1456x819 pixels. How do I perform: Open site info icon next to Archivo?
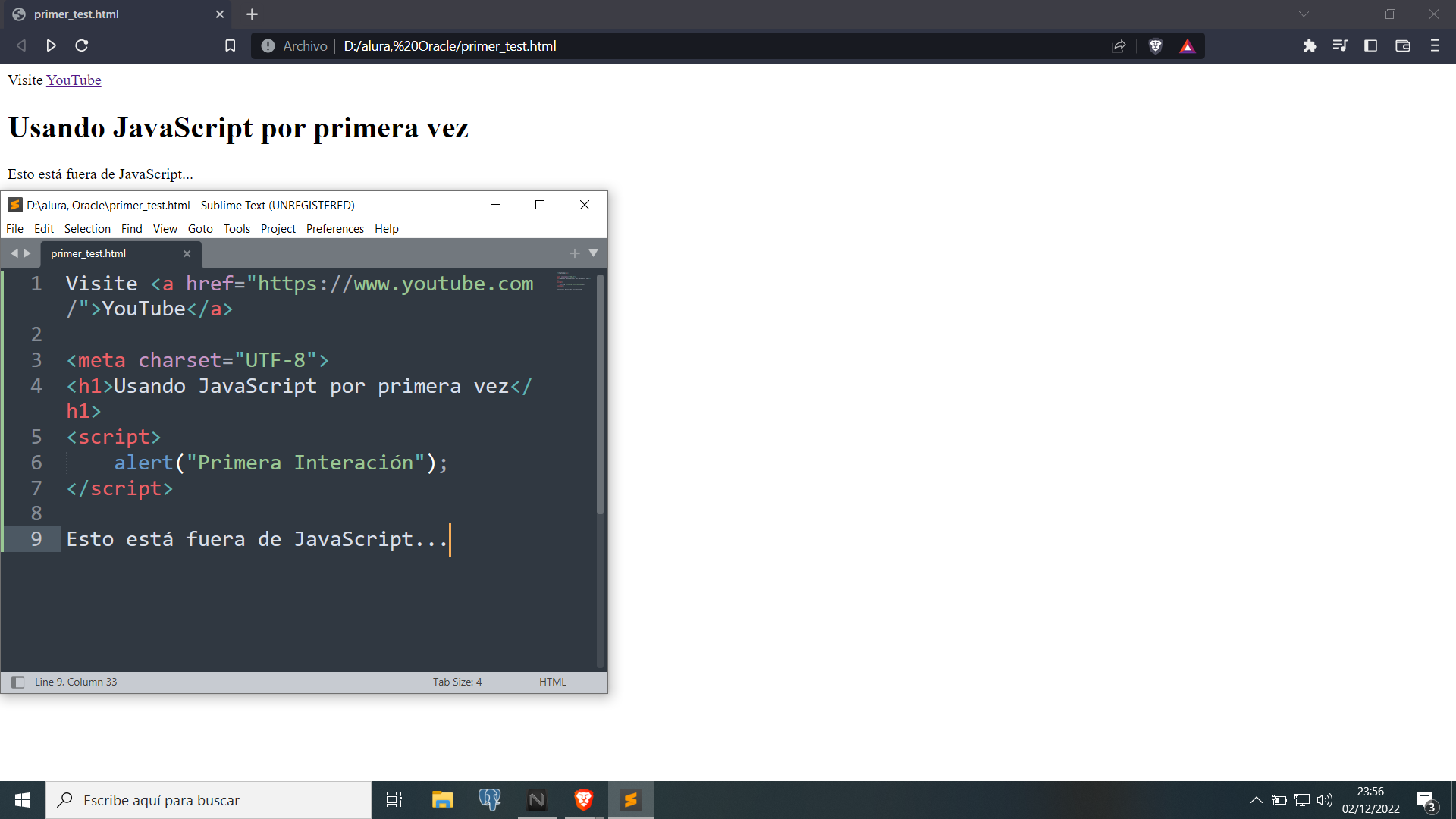[268, 46]
